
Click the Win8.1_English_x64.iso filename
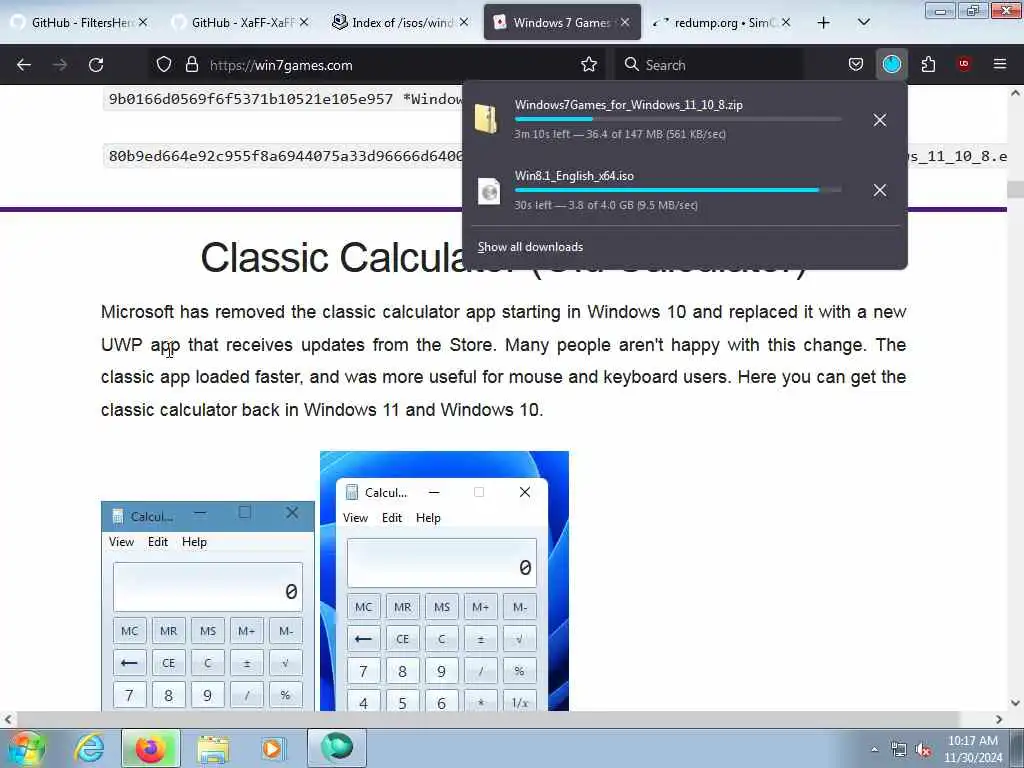coord(574,176)
